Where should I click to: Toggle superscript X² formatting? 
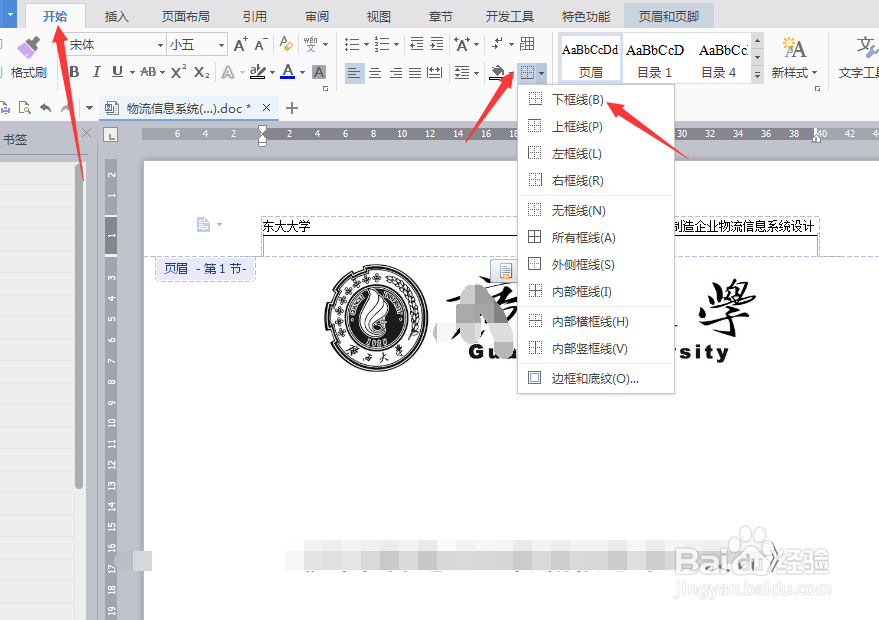[178, 72]
